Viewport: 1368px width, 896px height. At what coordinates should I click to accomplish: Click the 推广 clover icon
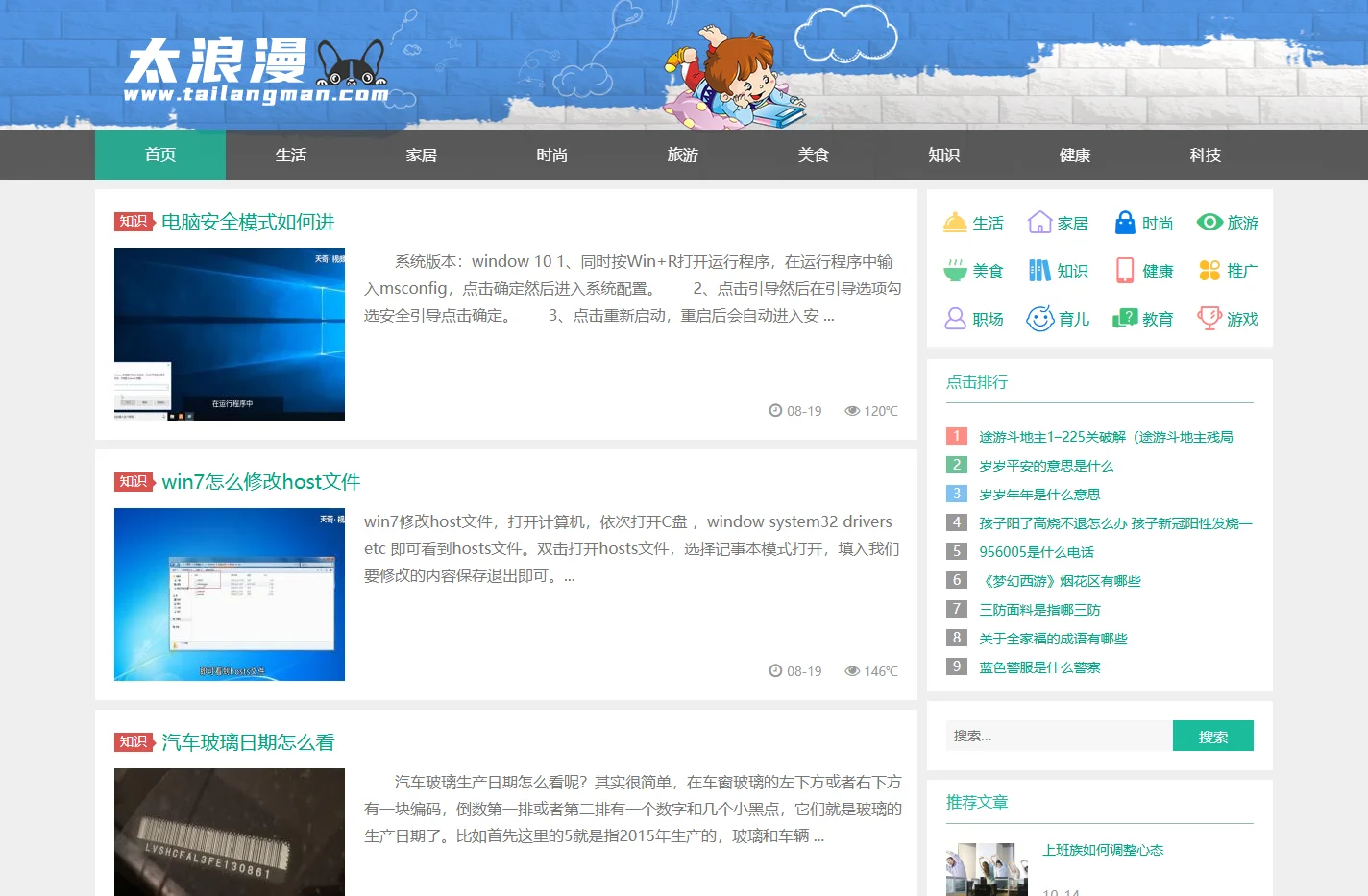(x=1209, y=271)
